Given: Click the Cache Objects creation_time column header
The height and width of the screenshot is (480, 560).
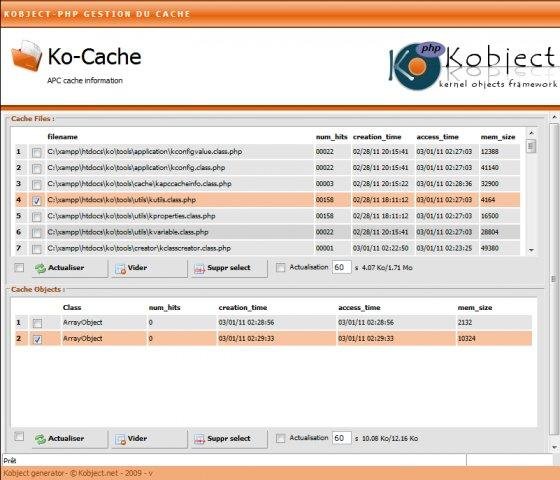Looking at the screenshot, I should coord(242,308).
